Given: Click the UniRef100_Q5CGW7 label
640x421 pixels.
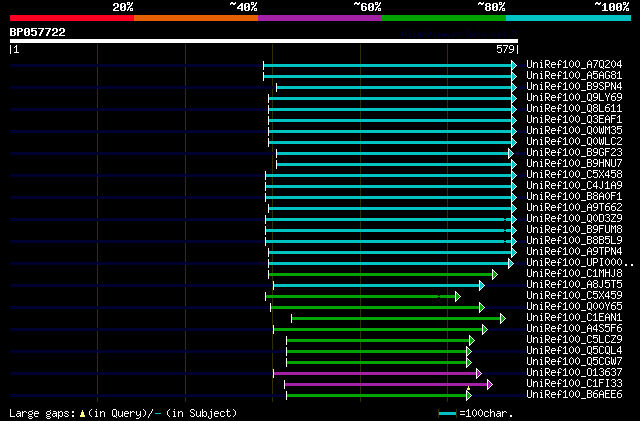Looking at the screenshot, I should 574,362.
